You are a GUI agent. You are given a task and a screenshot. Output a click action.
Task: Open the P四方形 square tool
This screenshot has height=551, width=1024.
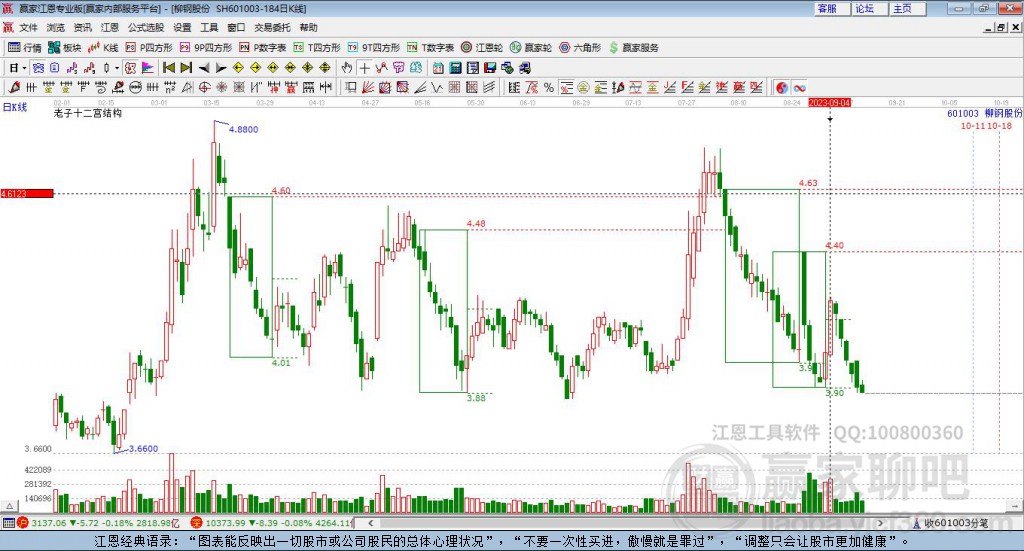click(149, 48)
